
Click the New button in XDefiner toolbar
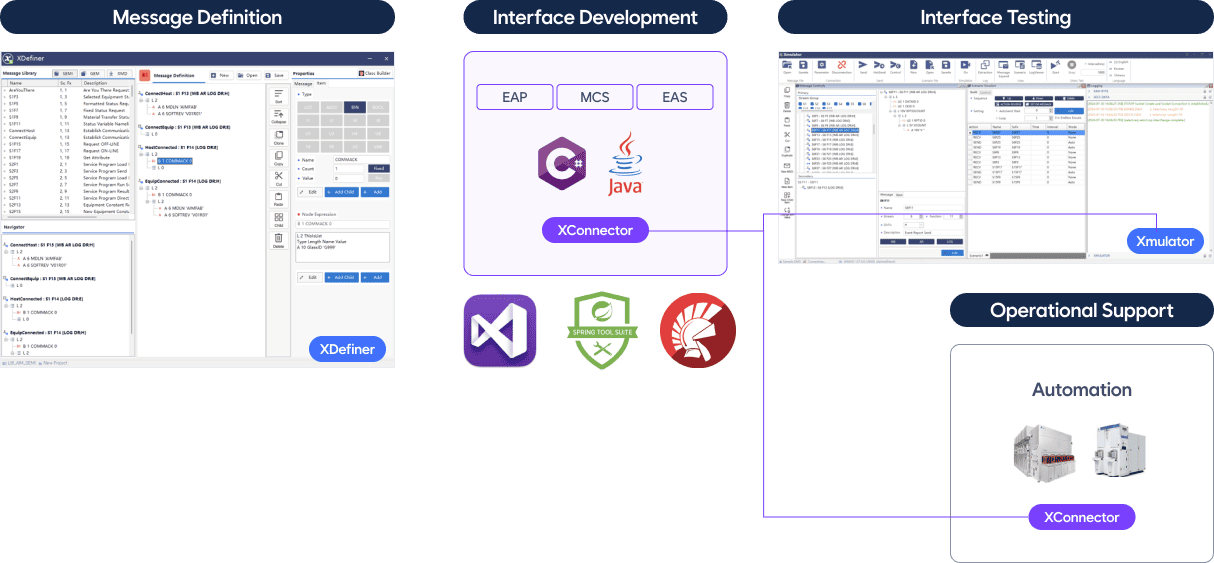click(x=220, y=75)
